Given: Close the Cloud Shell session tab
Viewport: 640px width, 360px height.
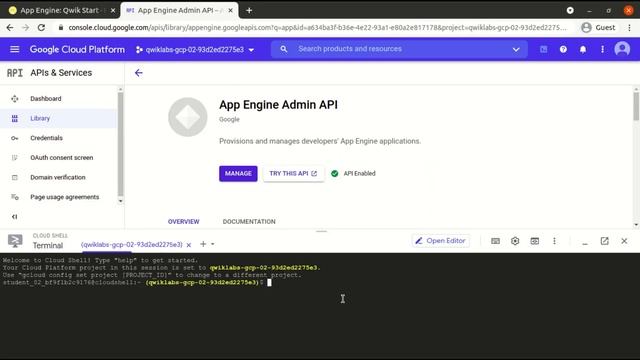Looking at the screenshot, I should pyautogui.click(x=189, y=245).
